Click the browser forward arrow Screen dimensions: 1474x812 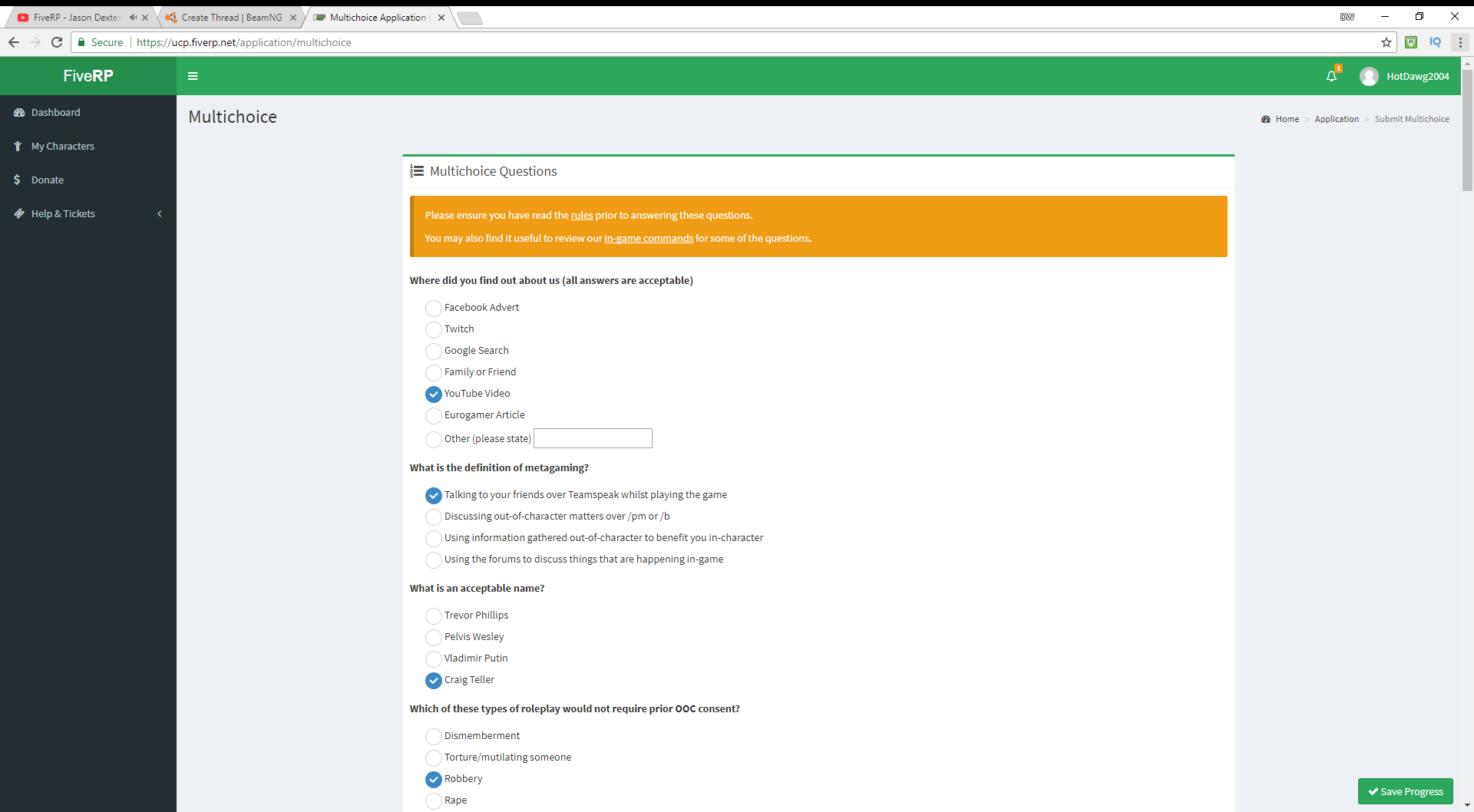[35, 42]
